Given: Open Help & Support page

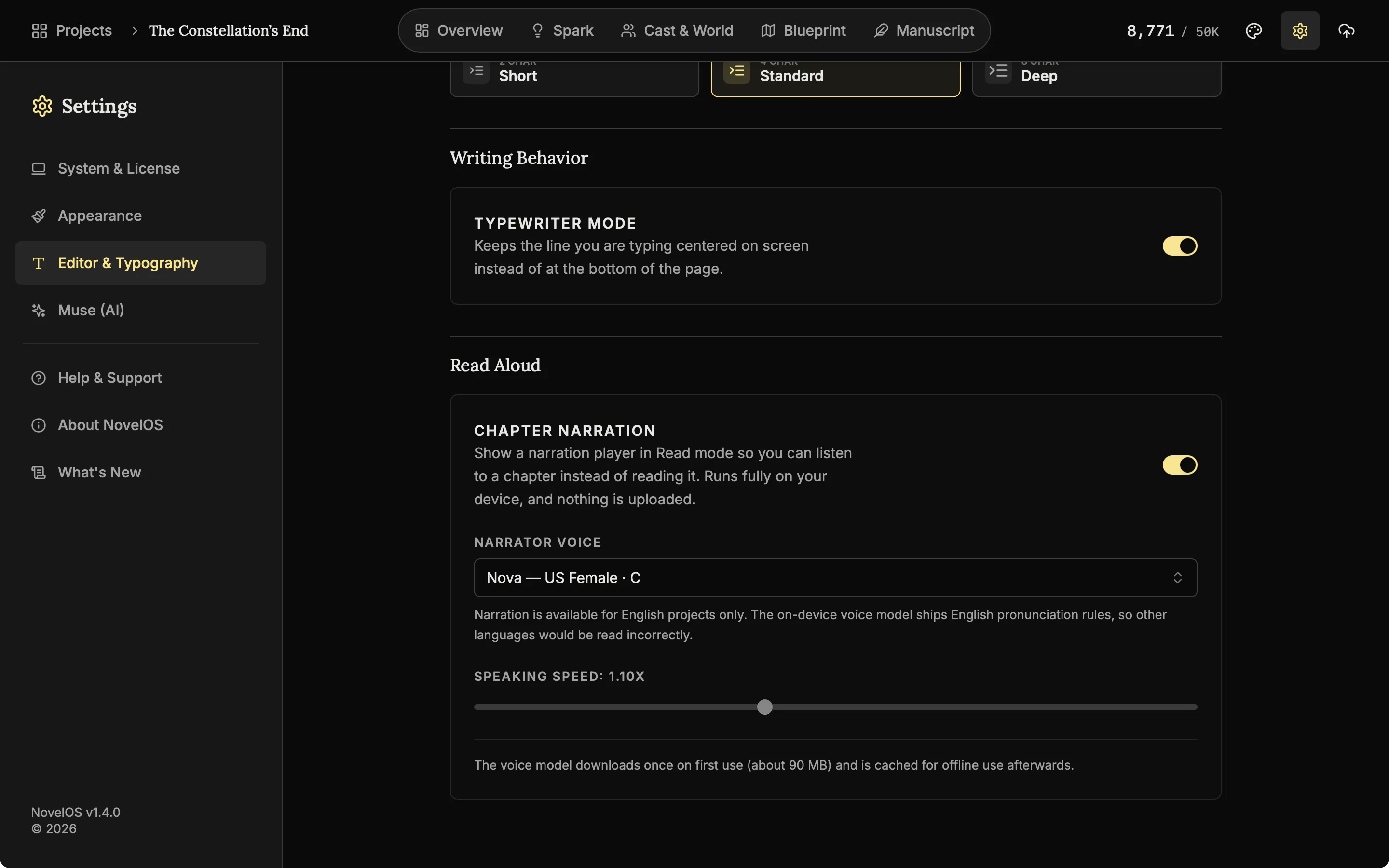Looking at the screenshot, I should pos(141,378).
